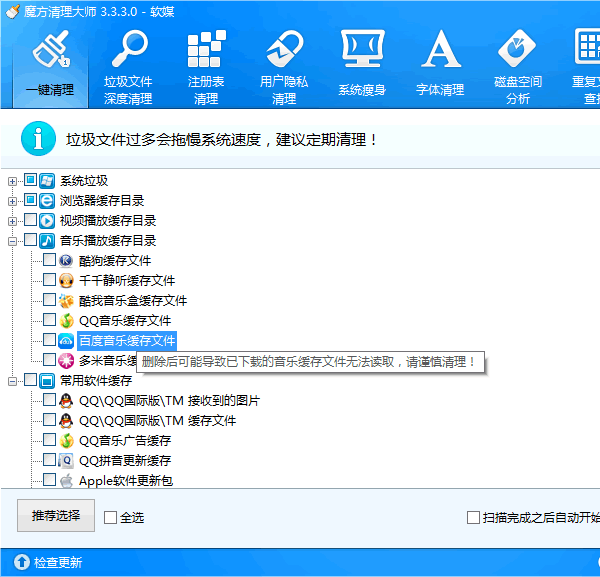
Task: Open the 注册表清理 tool
Action: pos(206,65)
